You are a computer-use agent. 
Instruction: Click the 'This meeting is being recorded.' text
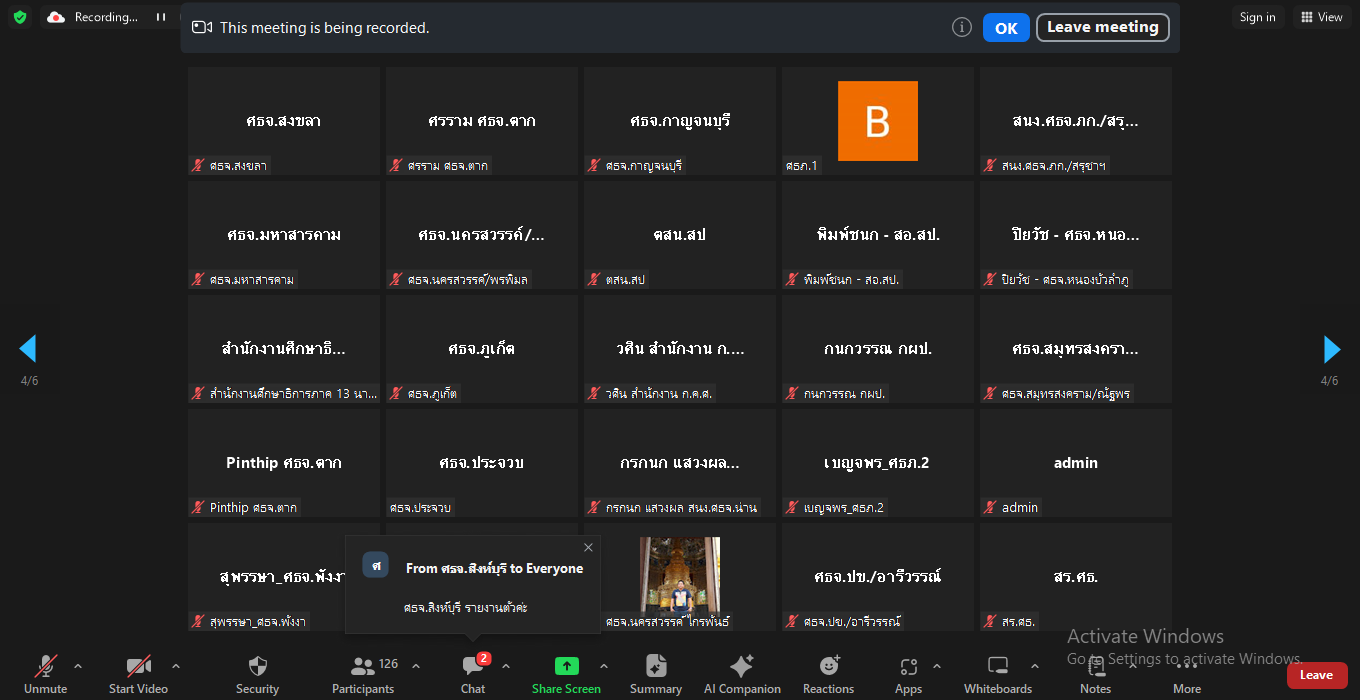click(325, 28)
